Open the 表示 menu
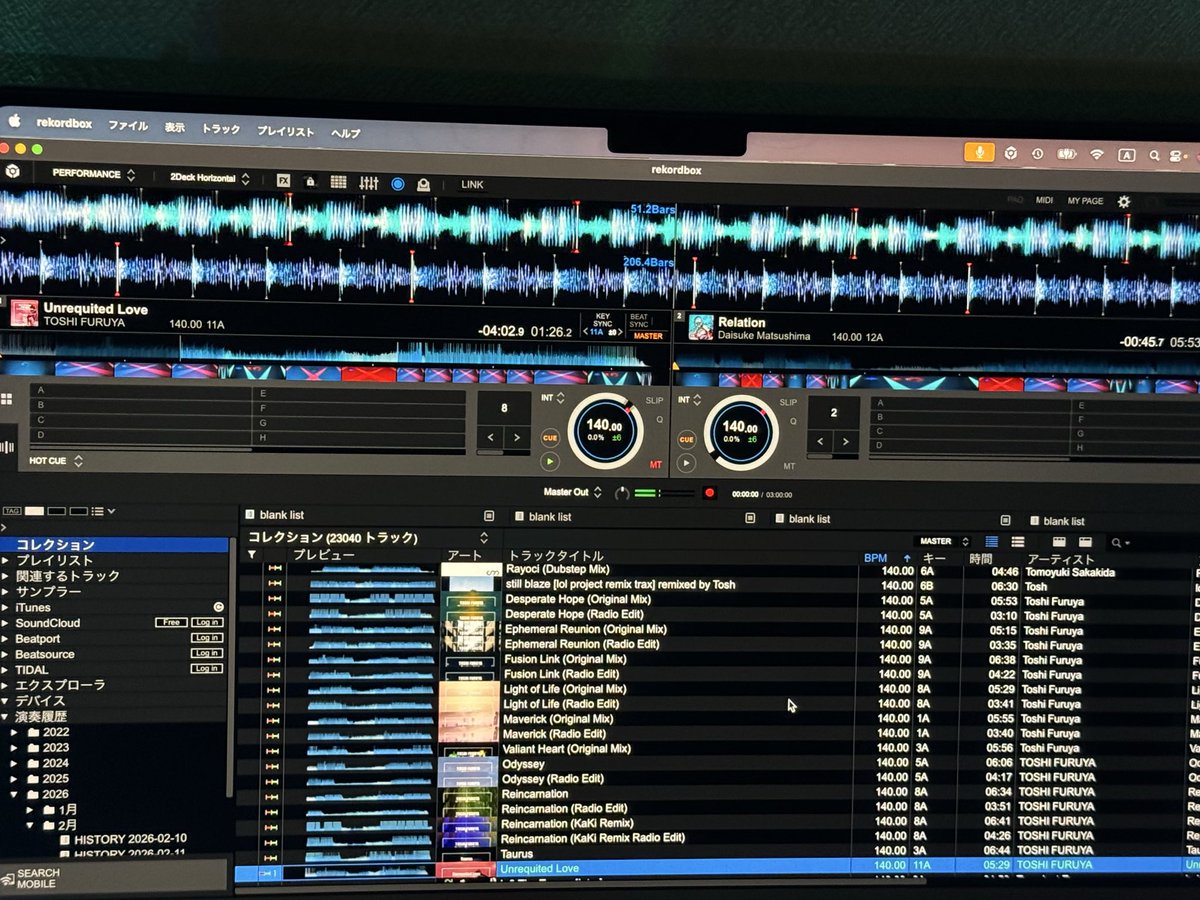 (x=175, y=127)
